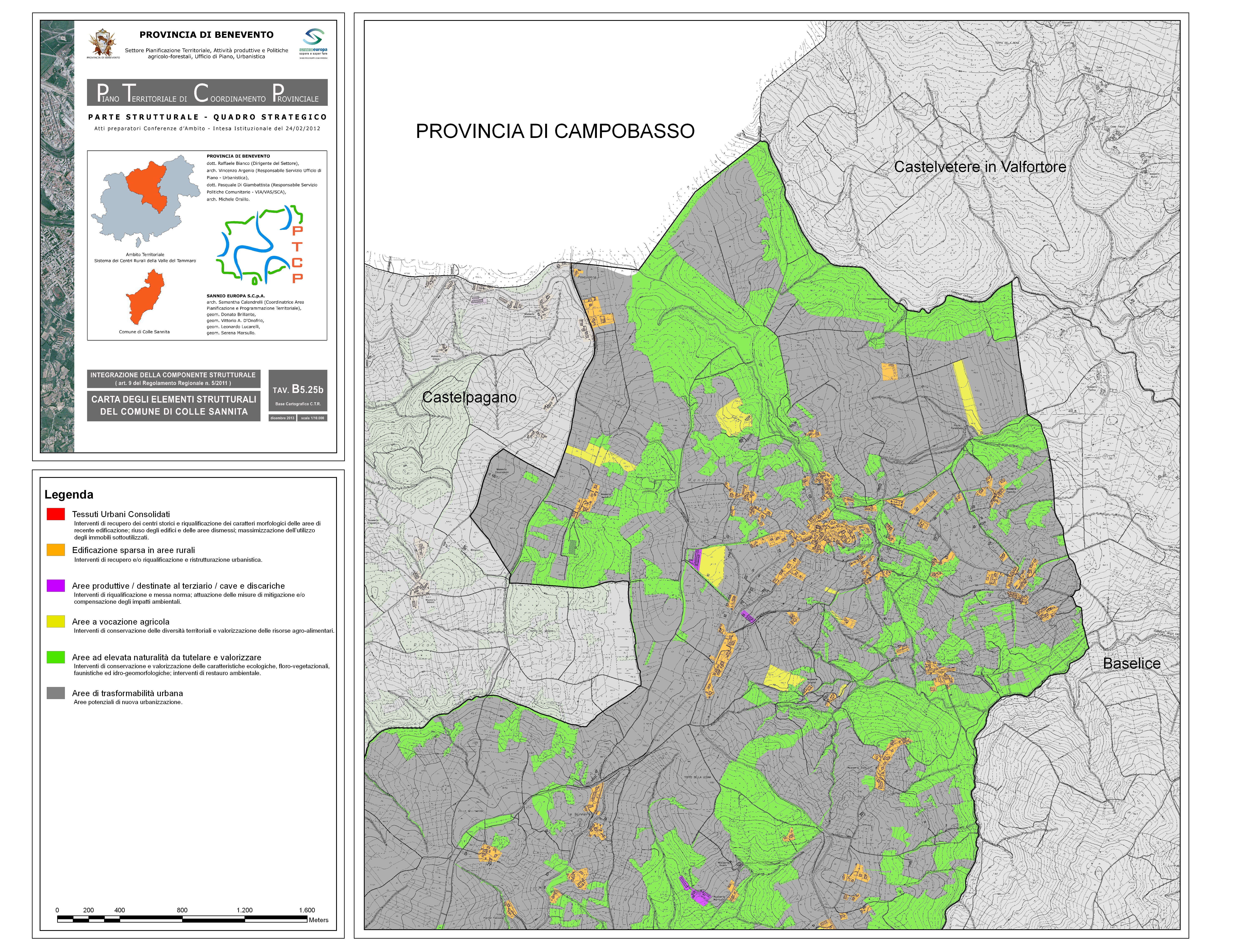Click 'Sistema dei Centri Rurali della Valle del Tammaro'

click(145, 261)
